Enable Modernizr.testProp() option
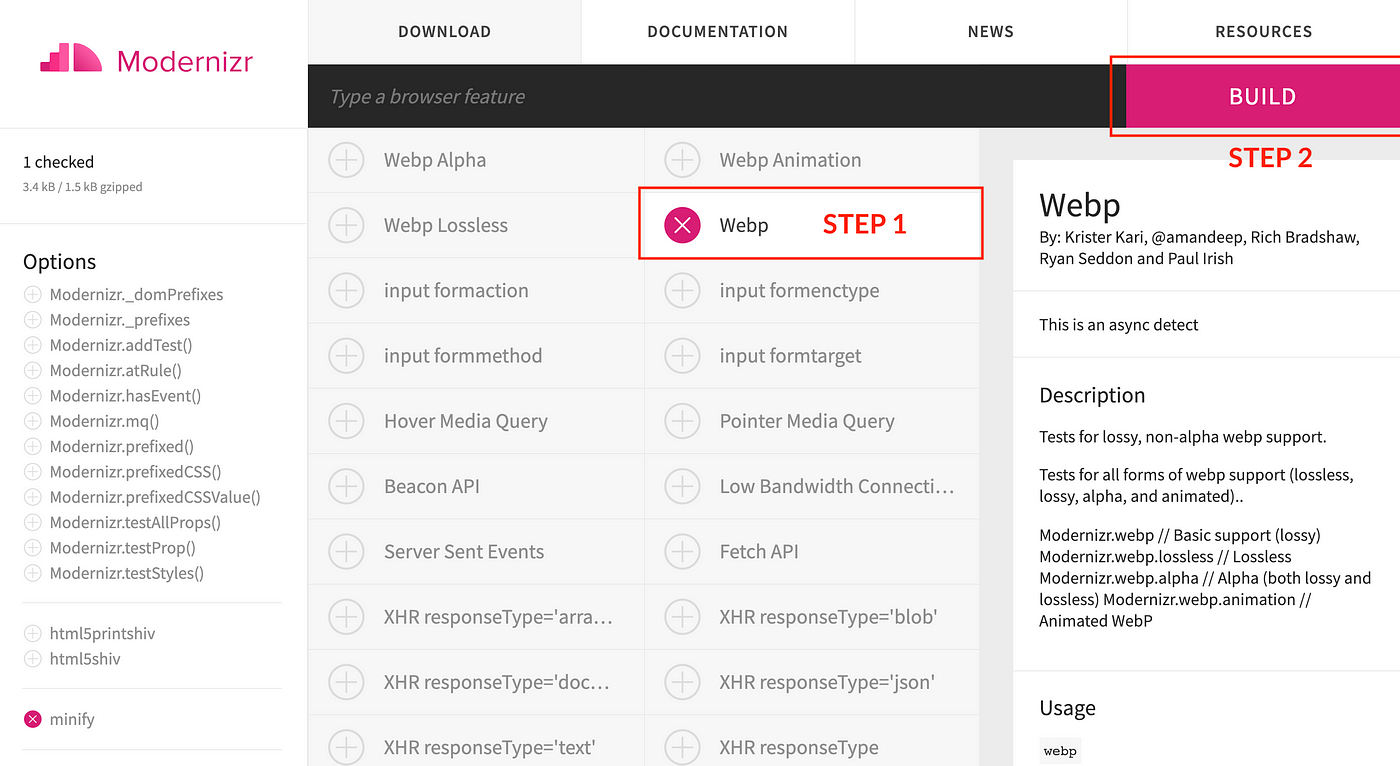Viewport: 1400px width, 766px height. [x=32, y=548]
